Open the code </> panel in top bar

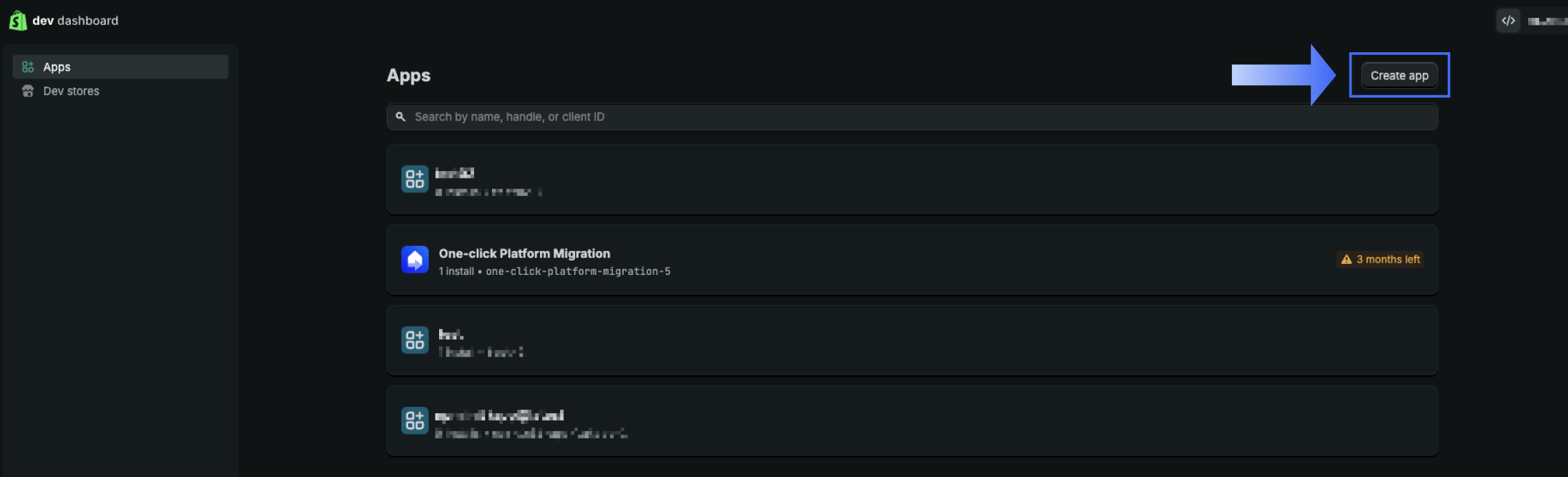[x=1509, y=20]
